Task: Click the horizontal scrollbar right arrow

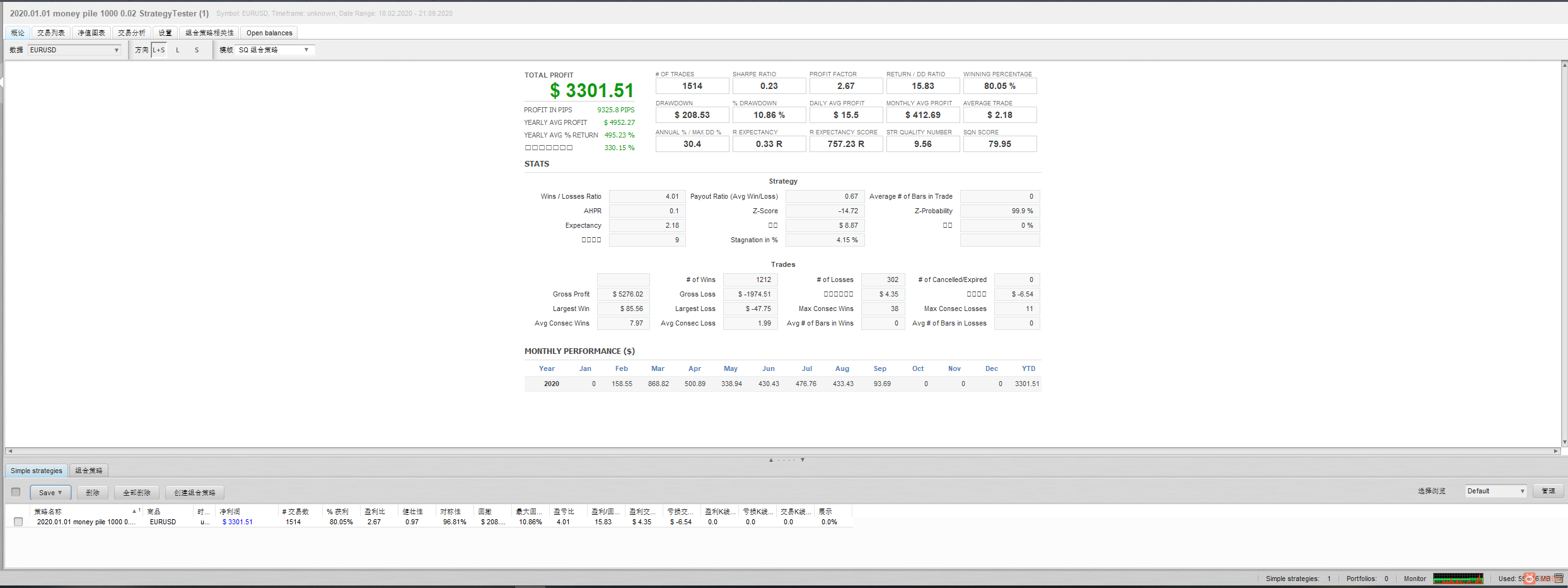Action: tap(1556, 451)
